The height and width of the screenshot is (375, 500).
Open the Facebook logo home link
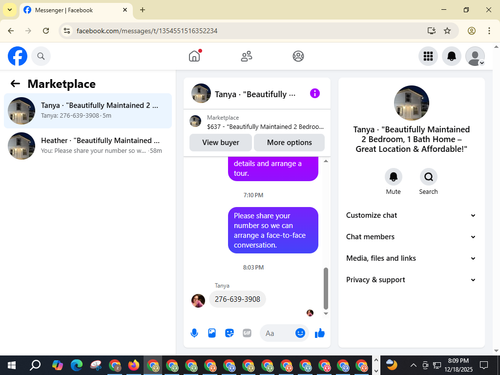pyautogui.click(x=17, y=56)
